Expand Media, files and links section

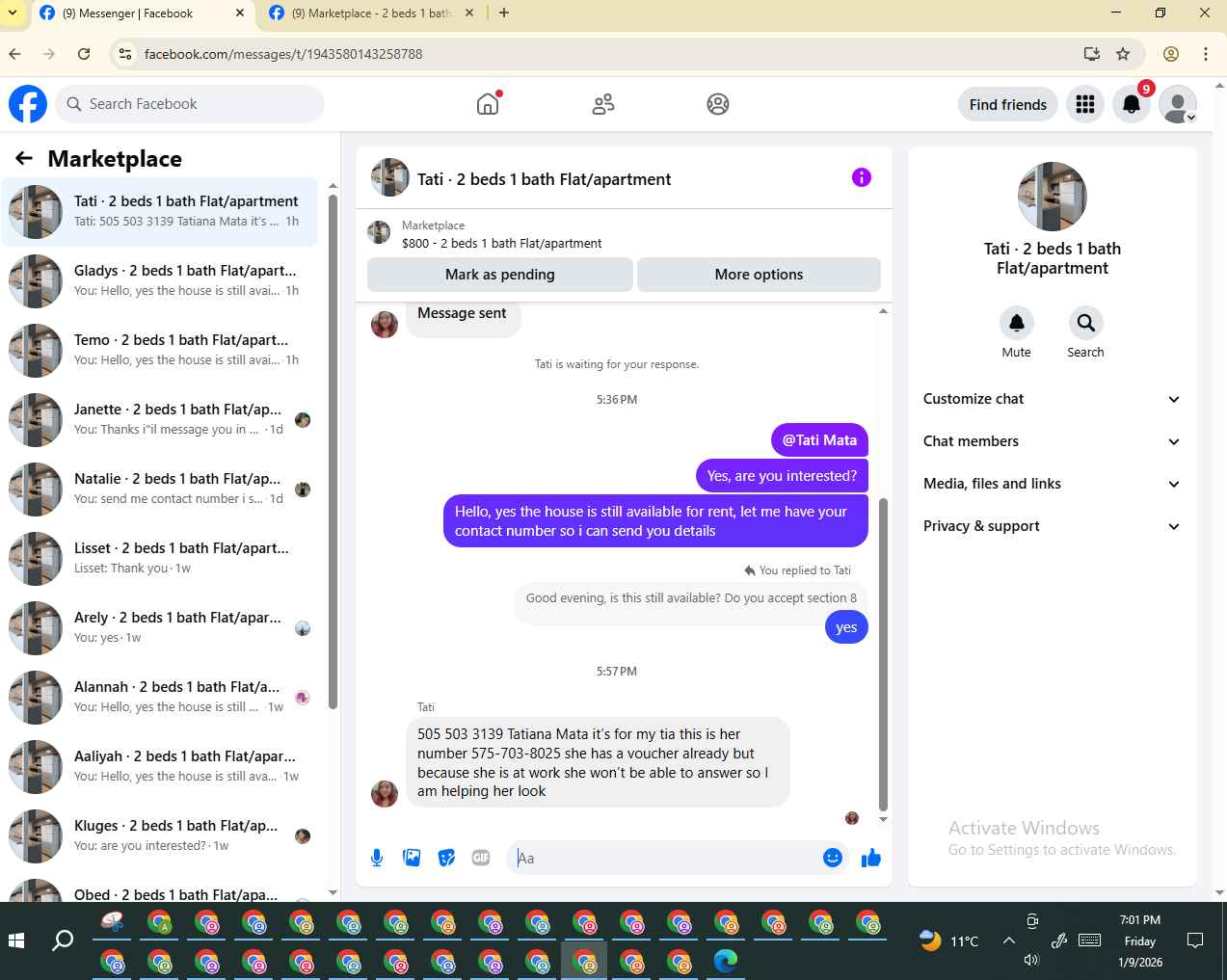click(x=1052, y=484)
